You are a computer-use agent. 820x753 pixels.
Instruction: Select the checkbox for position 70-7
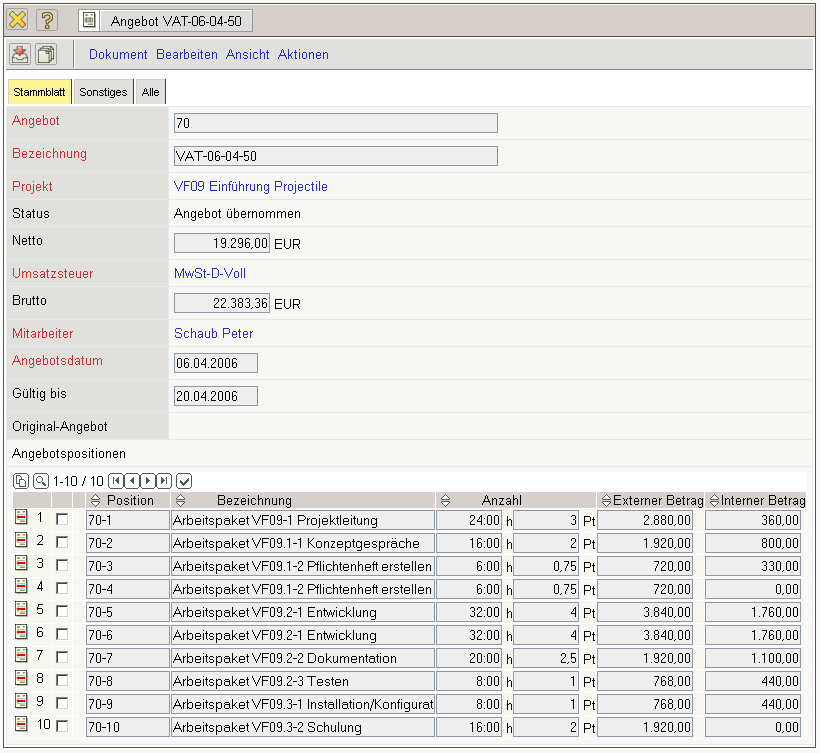click(62, 658)
